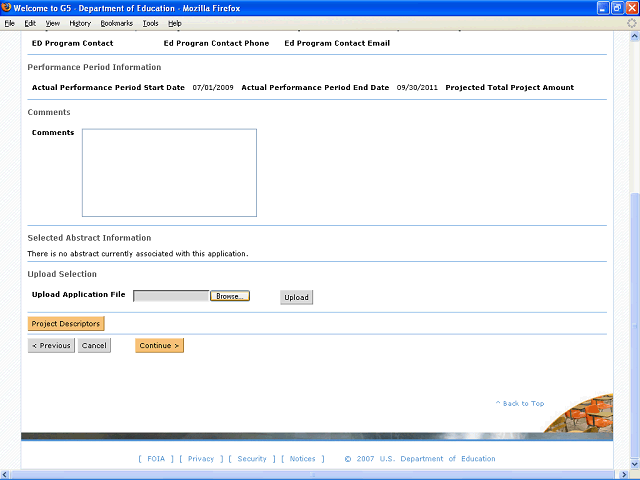This screenshot has height=480, width=640.
Task: Cancel the application form
Action: click(x=94, y=345)
